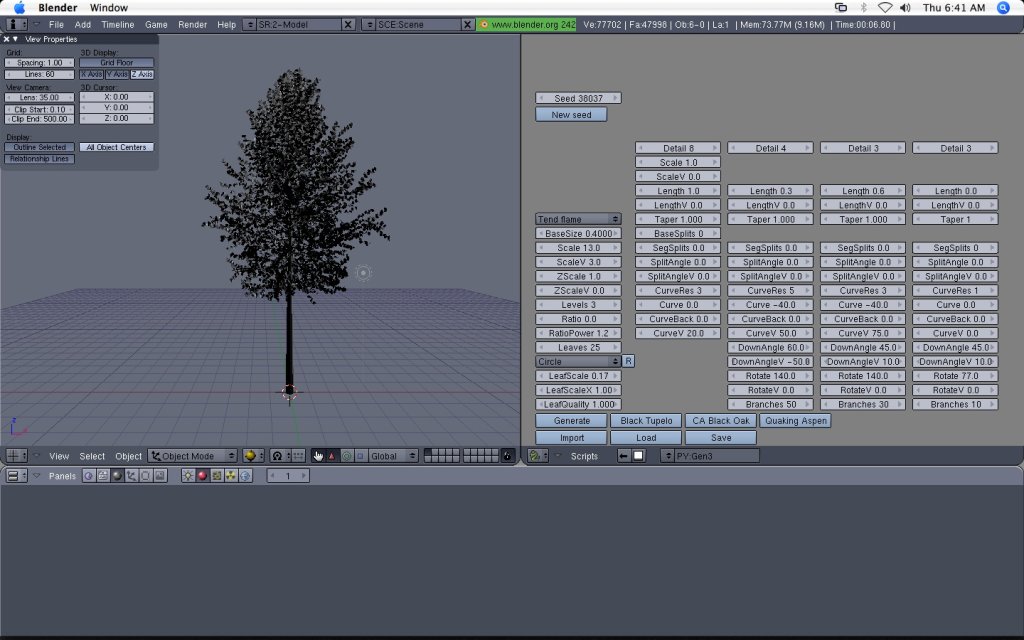The height and width of the screenshot is (640, 1024).
Task: Click the New seed button
Action: point(571,115)
